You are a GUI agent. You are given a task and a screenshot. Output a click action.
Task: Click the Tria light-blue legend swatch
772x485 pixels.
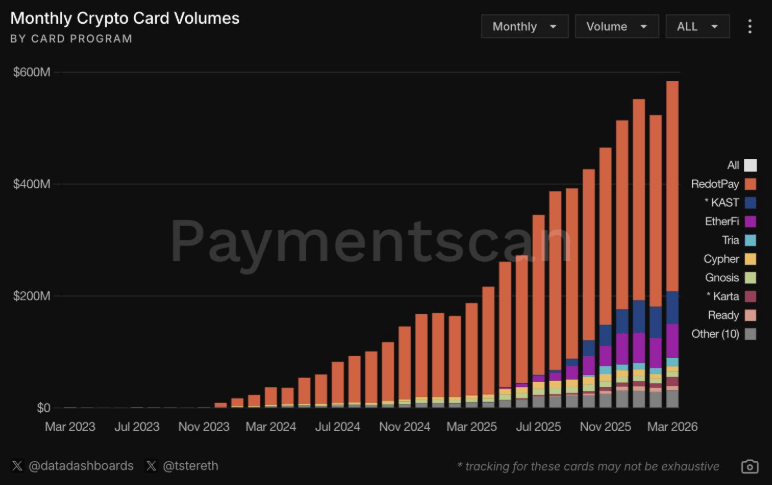(751, 240)
